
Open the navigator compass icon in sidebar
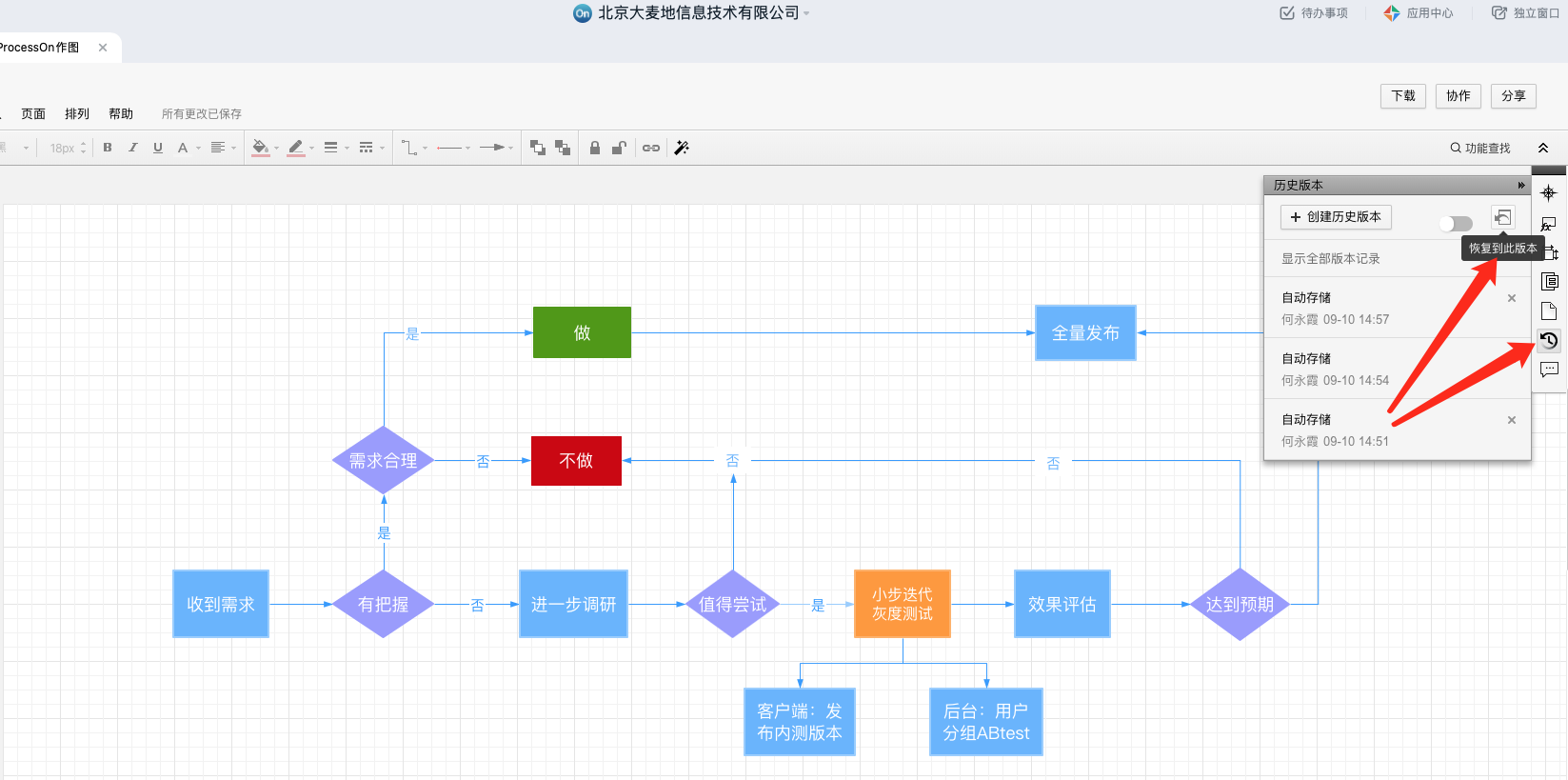(x=1549, y=193)
